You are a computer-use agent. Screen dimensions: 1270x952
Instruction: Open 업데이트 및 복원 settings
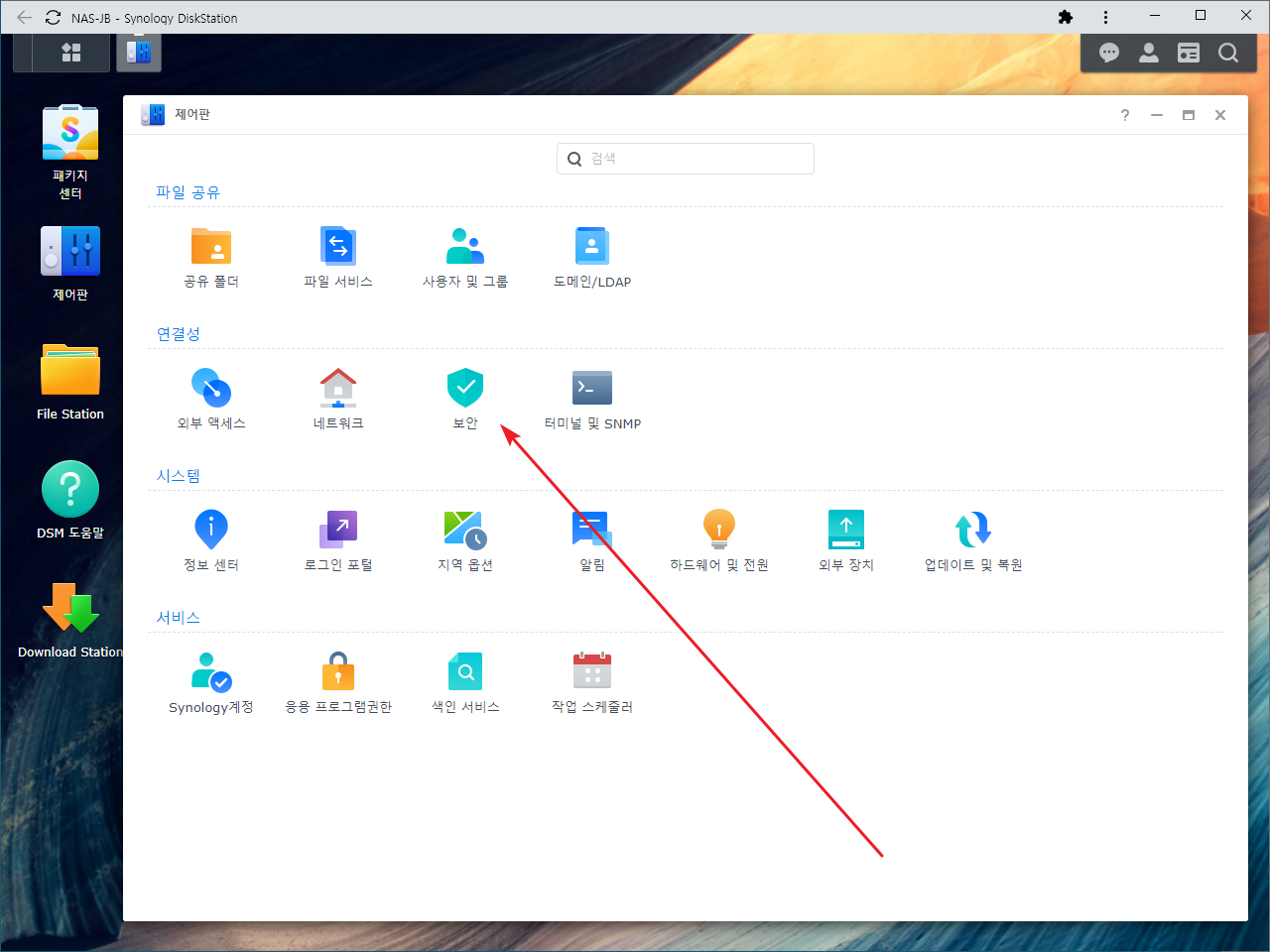pyautogui.click(x=972, y=540)
